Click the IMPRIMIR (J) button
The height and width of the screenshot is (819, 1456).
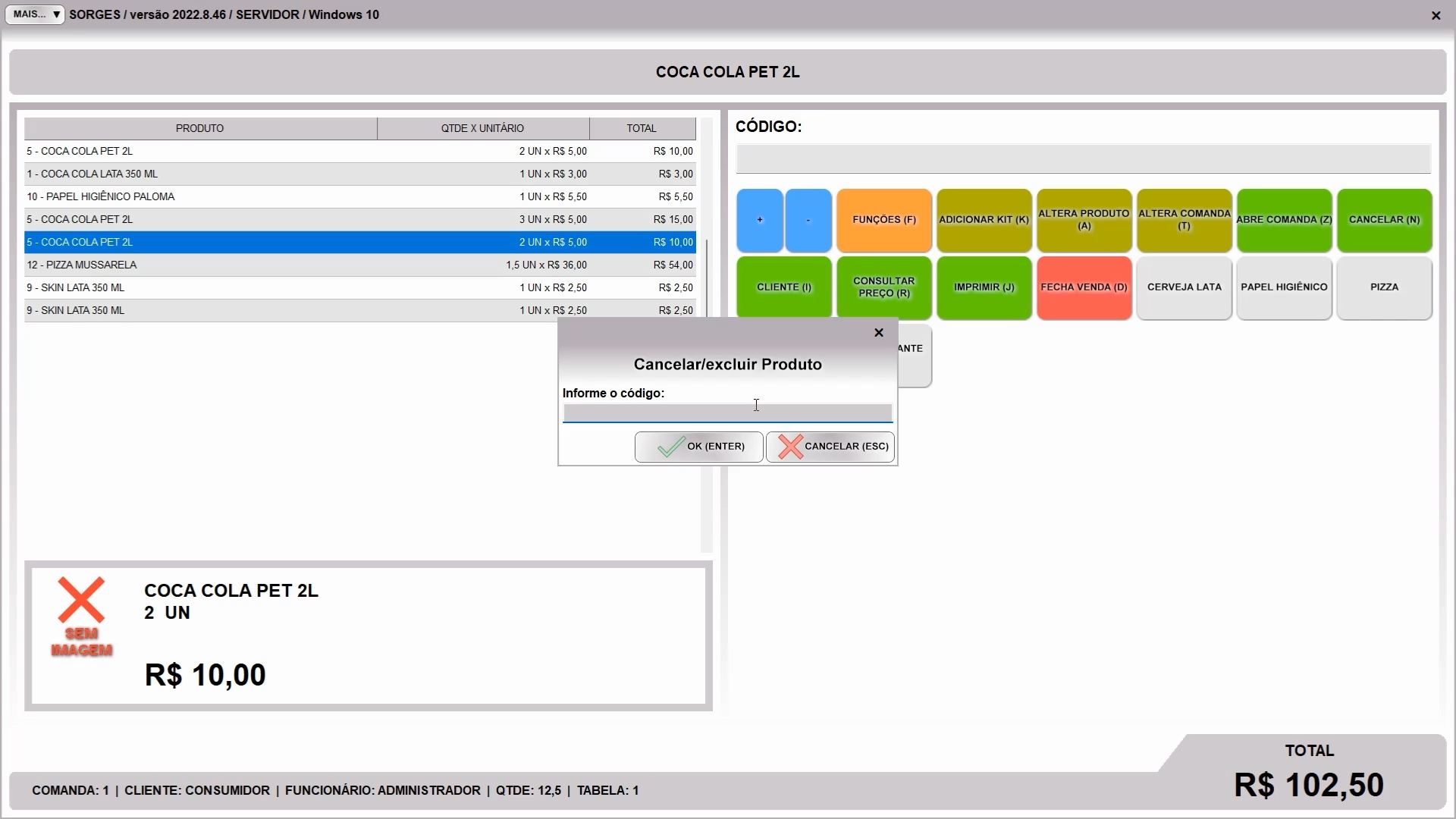984,287
